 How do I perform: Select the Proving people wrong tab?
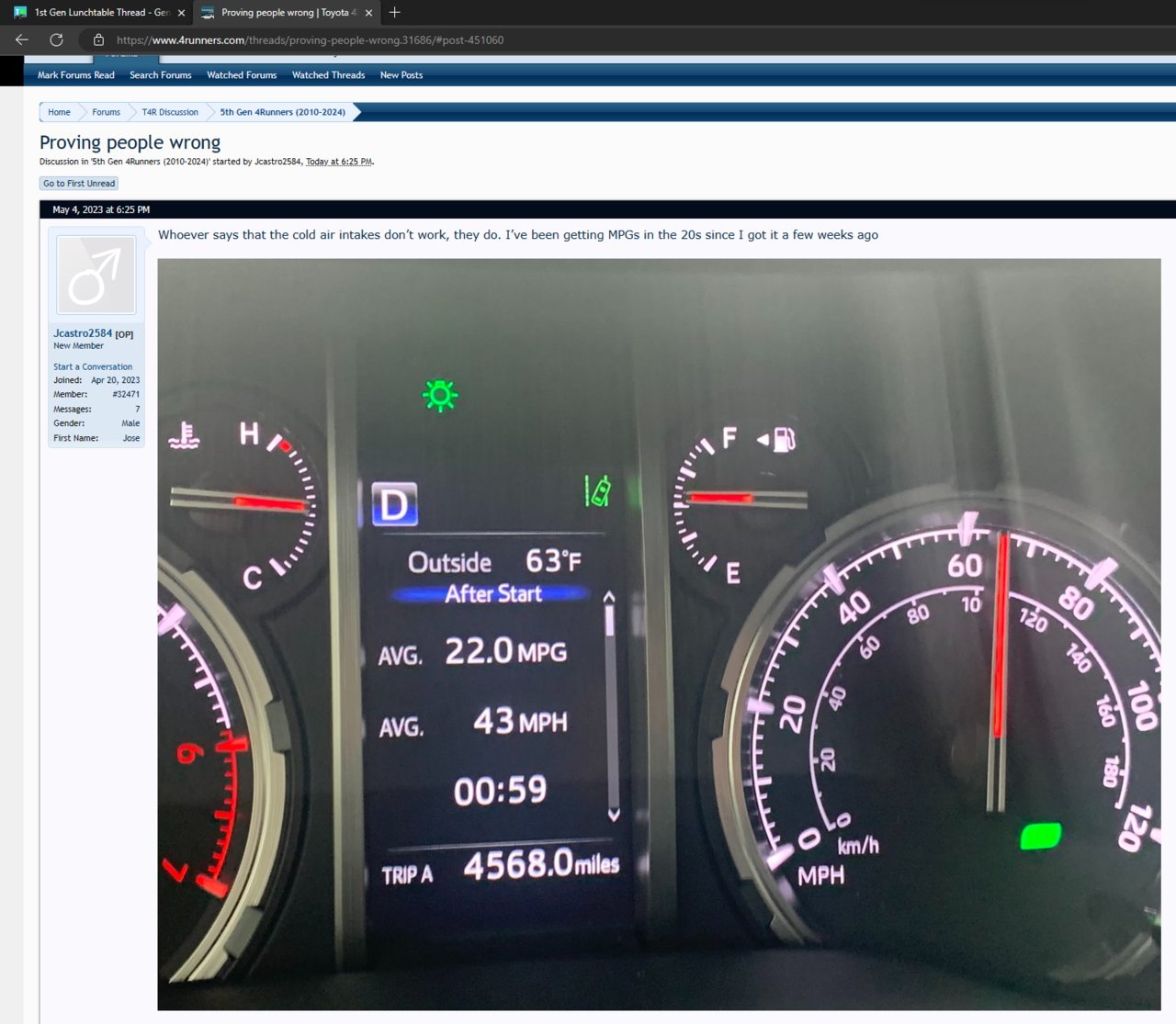click(287, 13)
